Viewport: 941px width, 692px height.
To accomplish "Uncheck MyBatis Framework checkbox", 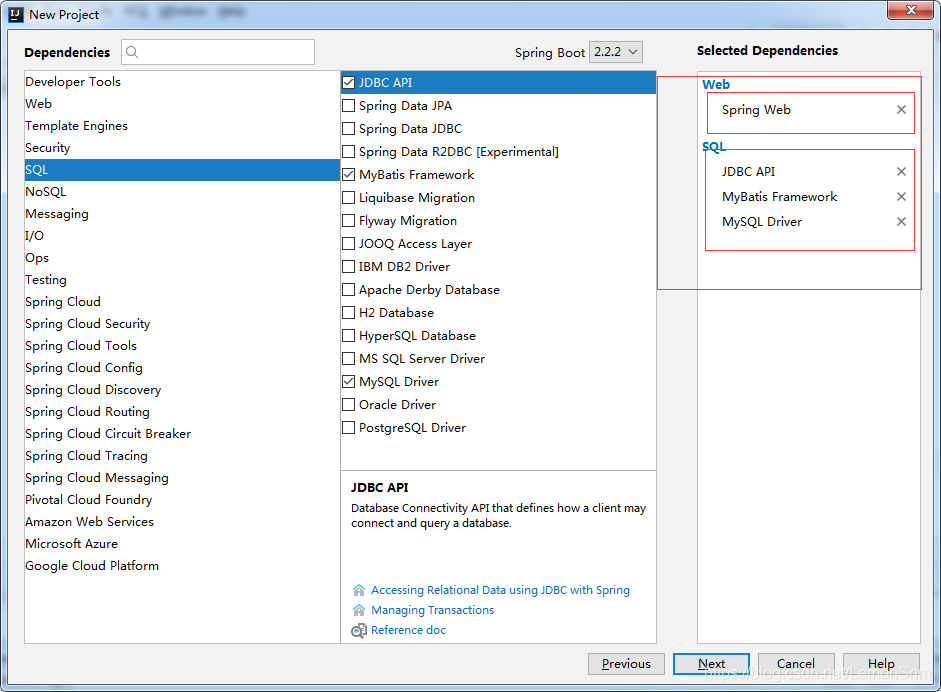I will pos(348,175).
